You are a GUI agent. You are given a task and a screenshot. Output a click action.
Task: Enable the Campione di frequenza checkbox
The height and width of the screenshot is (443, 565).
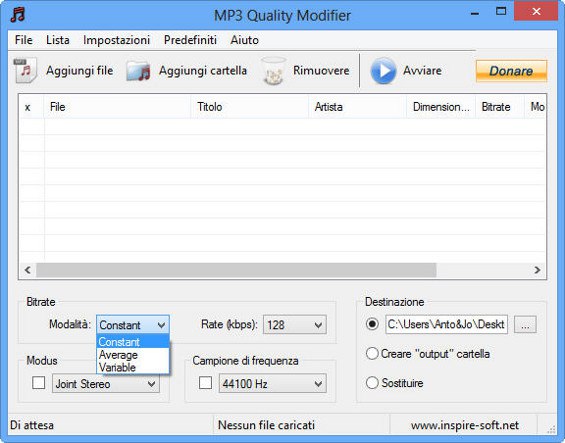click(205, 383)
